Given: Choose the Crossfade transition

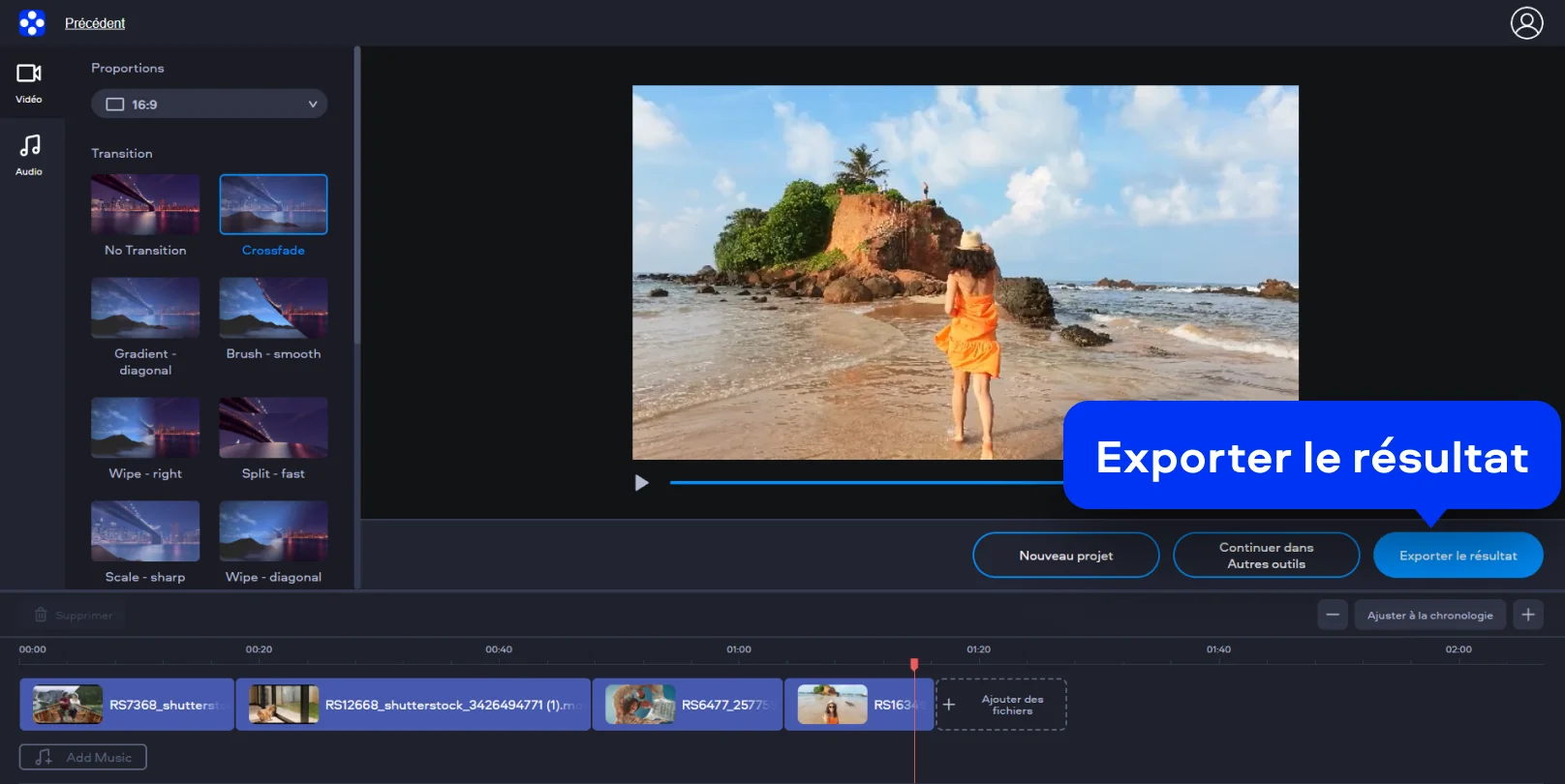Looking at the screenshot, I should [273, 204].
